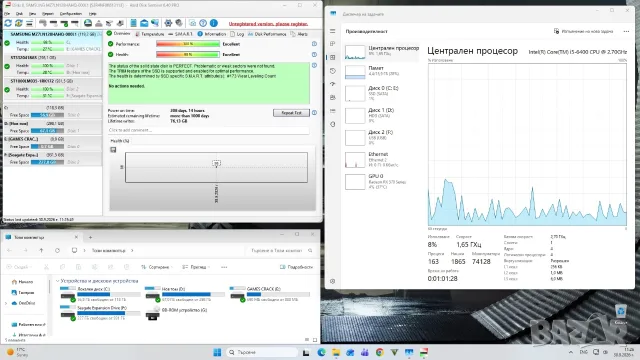Click the Unregistered version please register link
This screenshot has width=640, height=360.
pyautogui.click(x=268, y=24)
